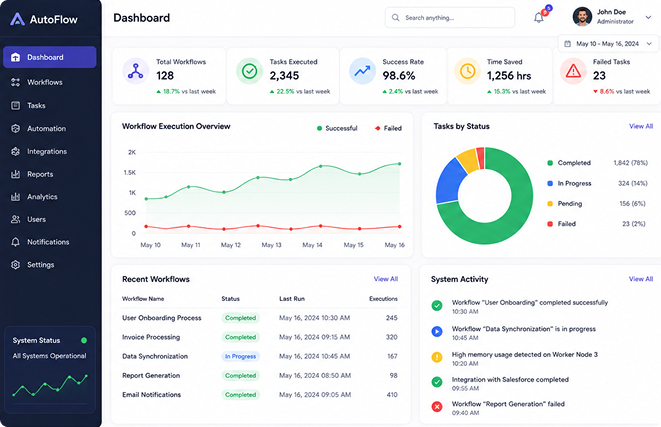Image resolution: width=661 pixels, height=427 pixels.
Task: Toggle the Successful series in chart legend
Action: click(337, 128)
